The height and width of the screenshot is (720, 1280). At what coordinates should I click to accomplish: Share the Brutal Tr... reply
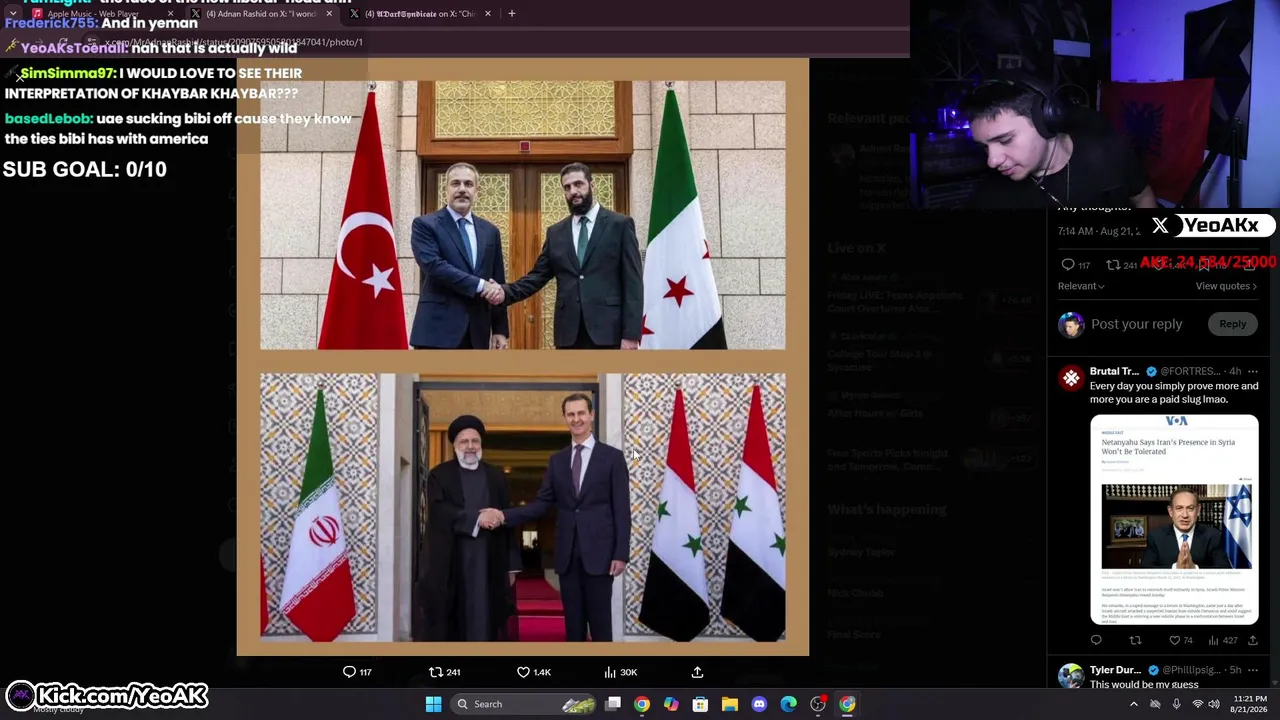pyautogui.click(x=1252, y=640)
